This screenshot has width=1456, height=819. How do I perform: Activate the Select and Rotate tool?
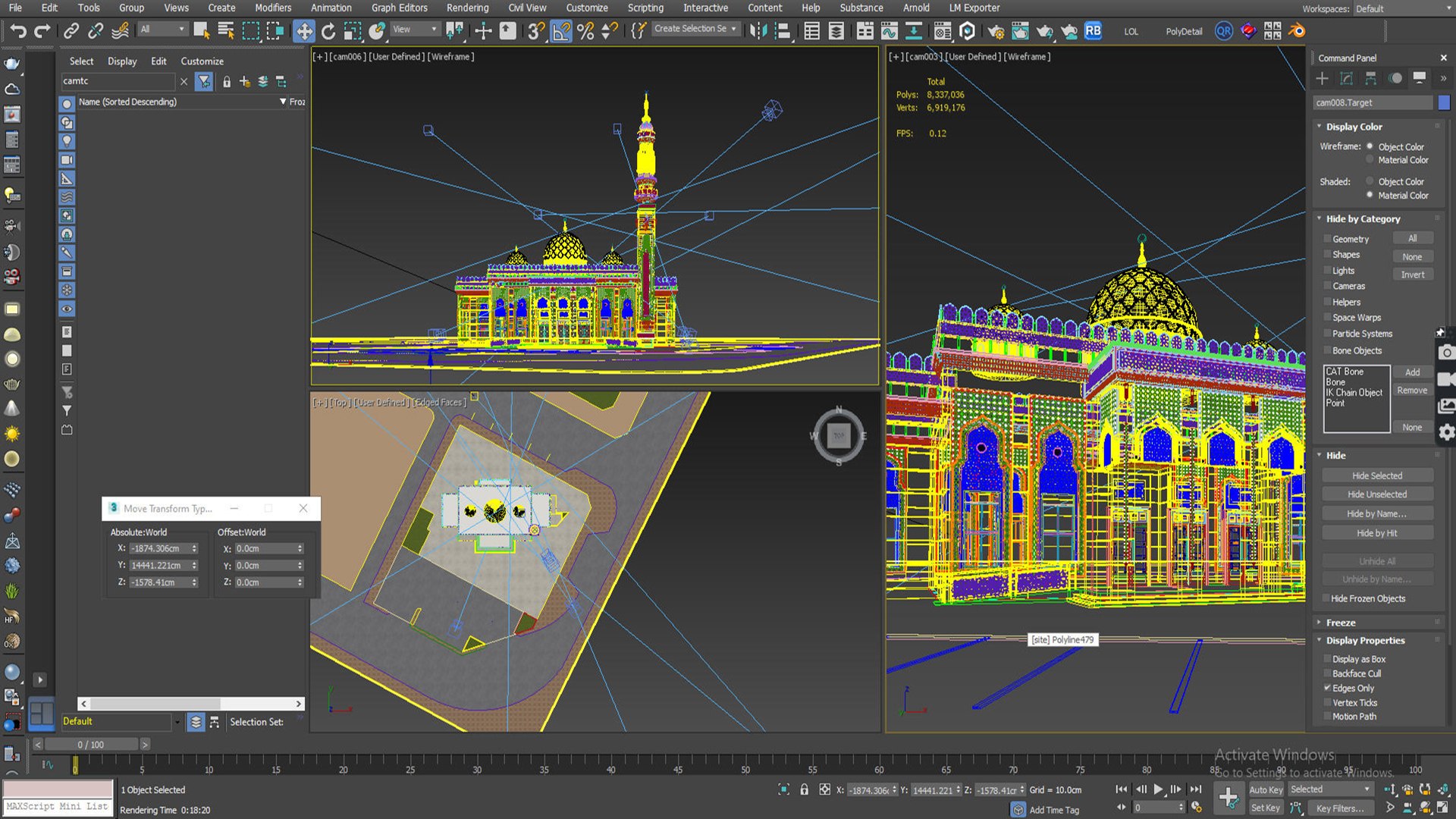click(328, 31)
